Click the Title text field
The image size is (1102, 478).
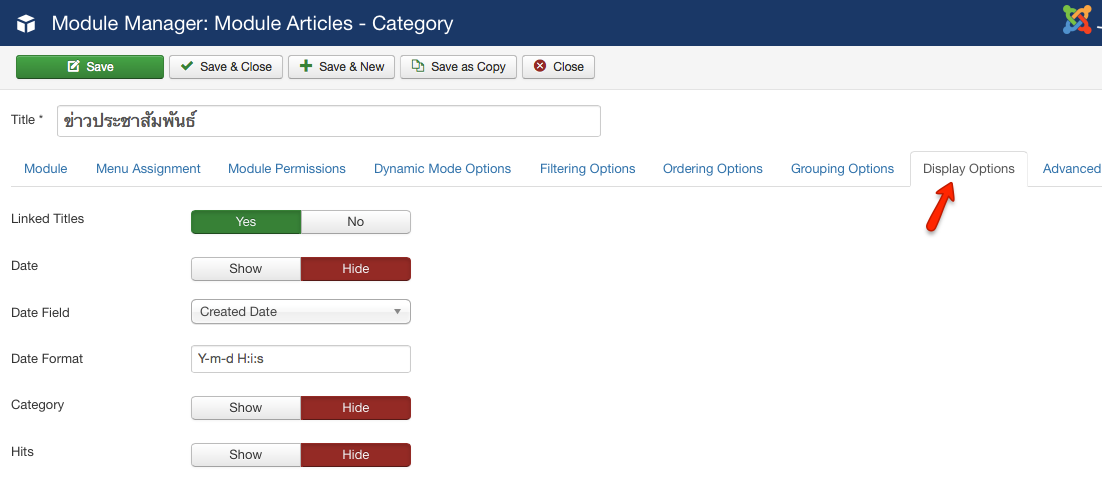coord(329,121)
